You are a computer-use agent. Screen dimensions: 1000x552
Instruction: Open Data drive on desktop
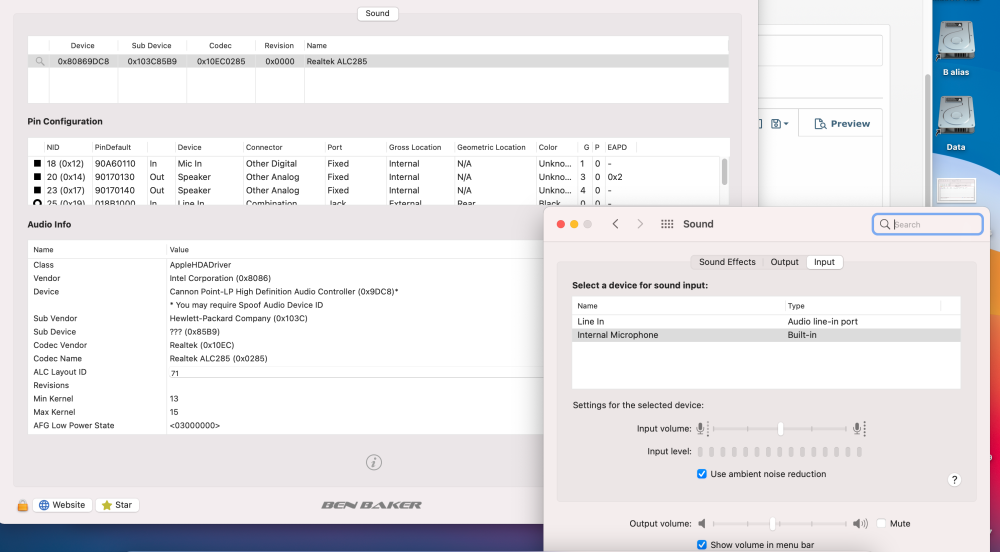pos(955,124)
